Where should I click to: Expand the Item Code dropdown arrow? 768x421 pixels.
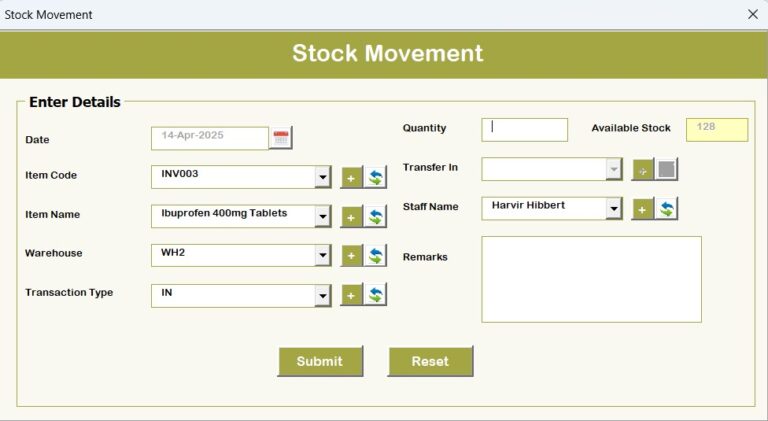tap(323, 177)
